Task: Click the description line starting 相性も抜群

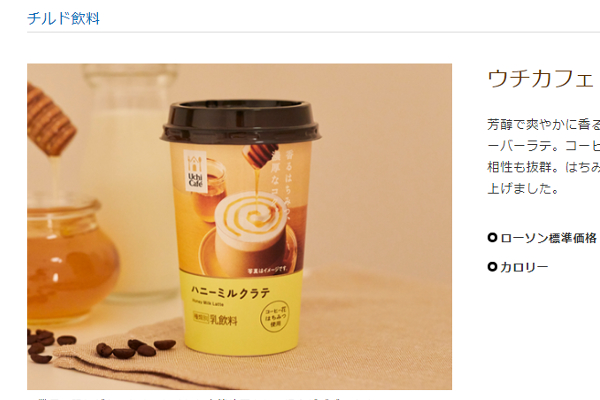Action: [x=543, y=167]
